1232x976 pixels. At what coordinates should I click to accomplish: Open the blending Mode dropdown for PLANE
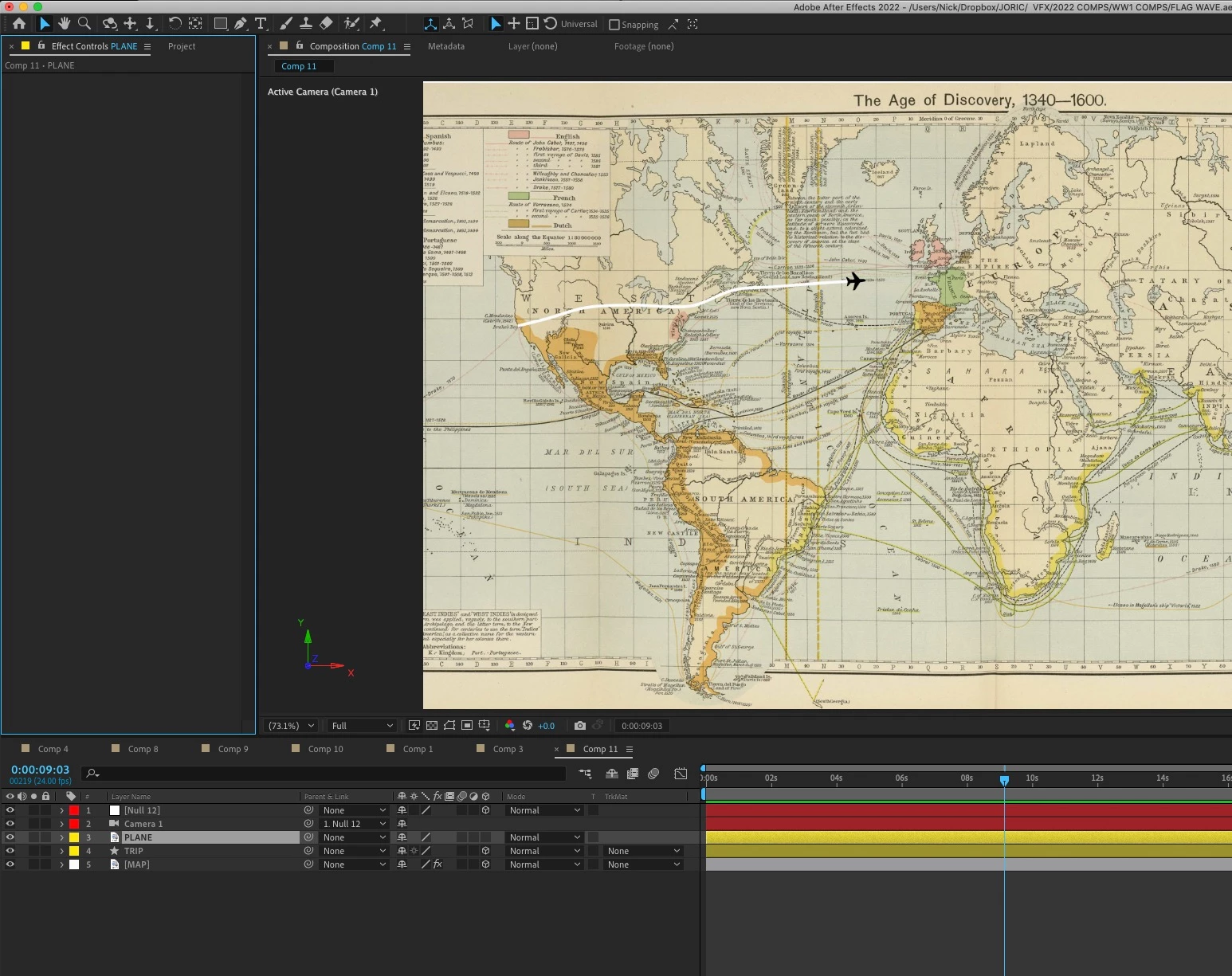click(545, 837)
